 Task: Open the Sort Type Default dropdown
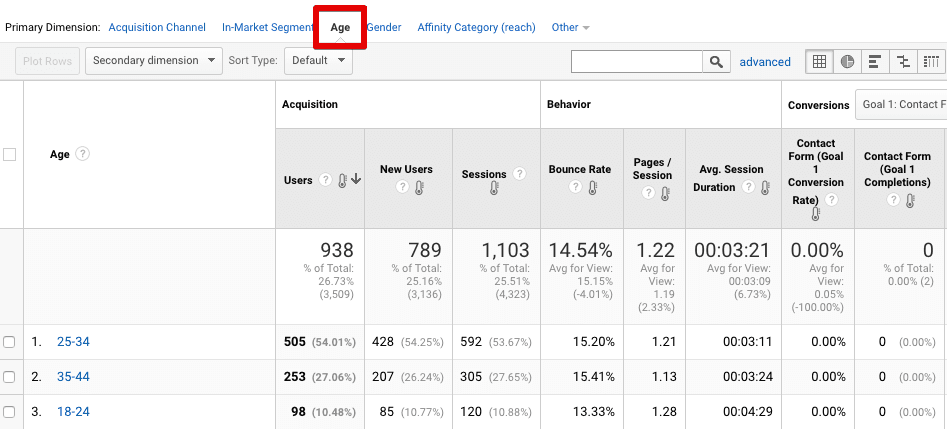pos(318,61)
